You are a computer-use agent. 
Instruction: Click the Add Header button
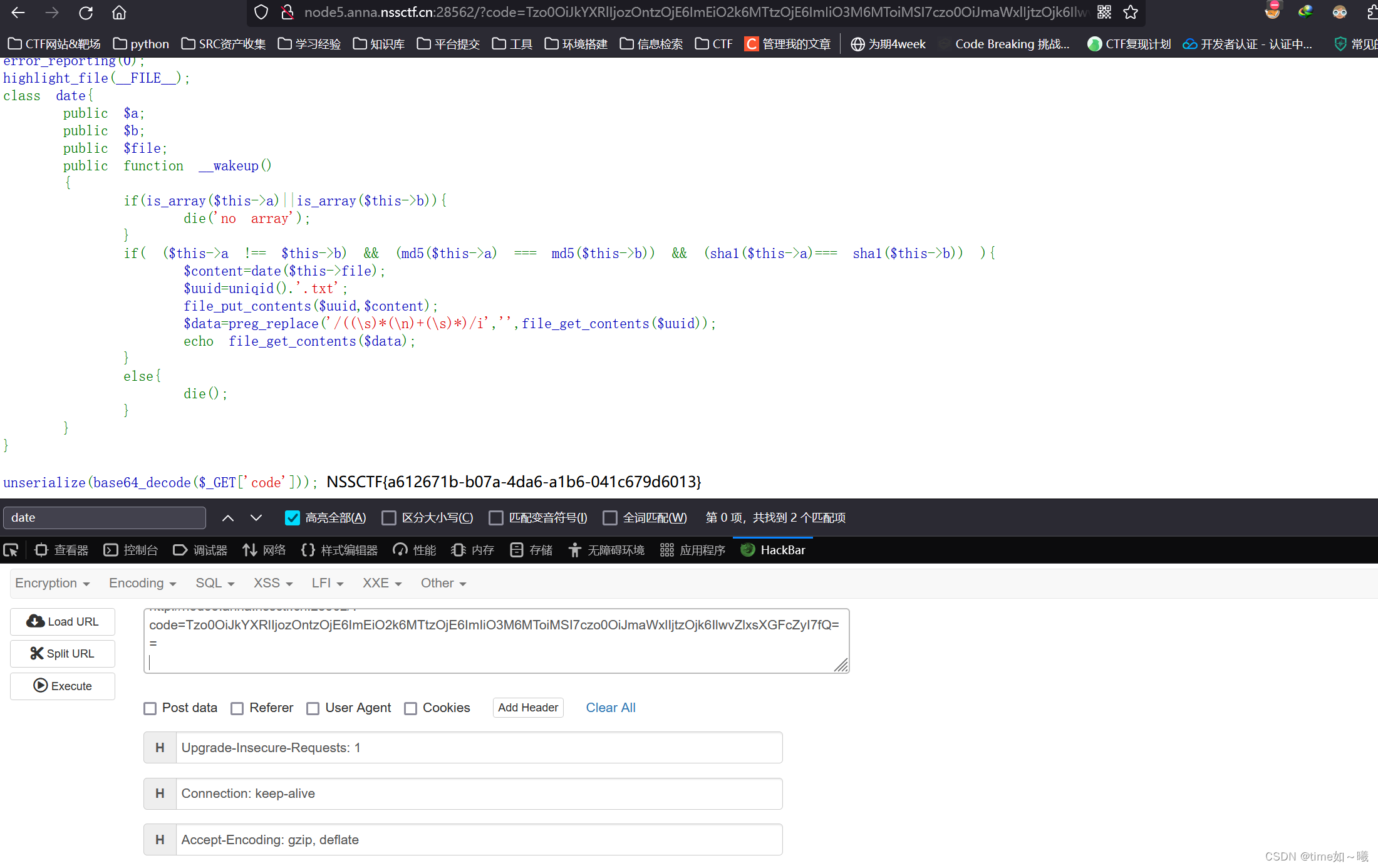pyautogui.click(x=527, y=707)
